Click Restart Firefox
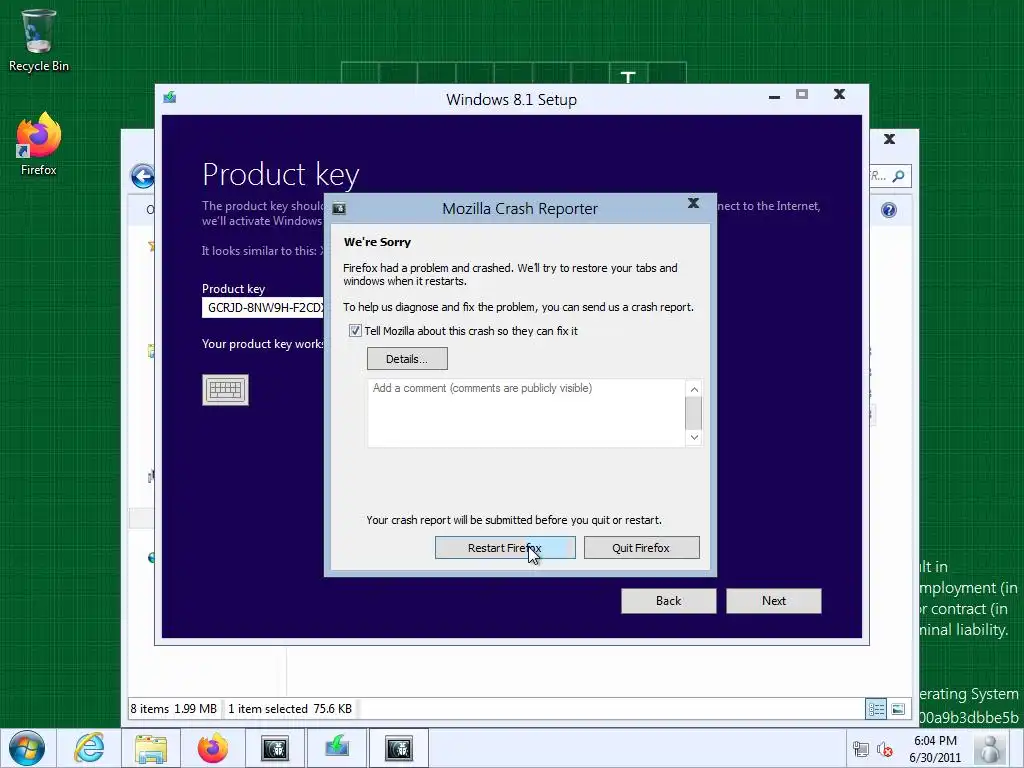Image resolution: width=1024 pixels, height=768 pixels. click(x=505, y=548)
